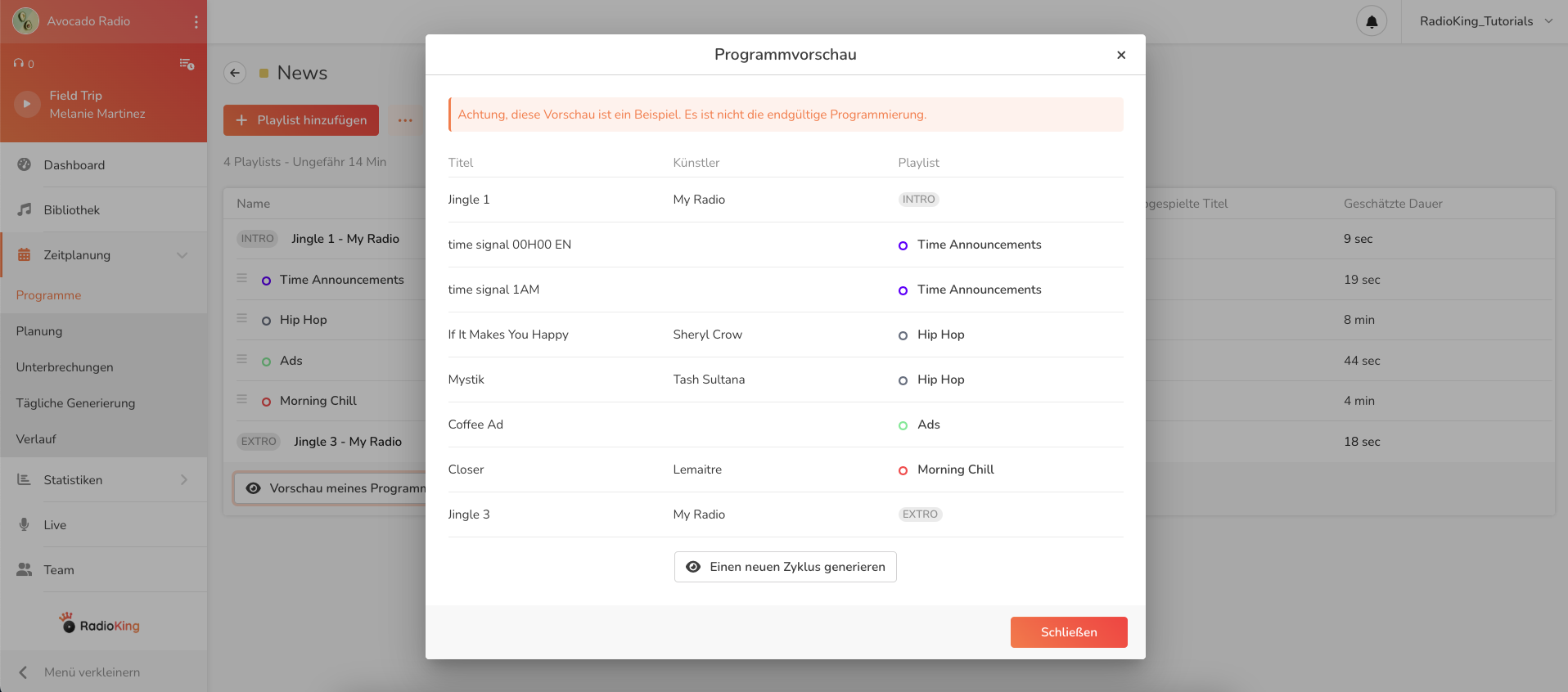Click the EXTRO tag in background list
Viewport: 1568px width, 692px height.
pos(259,442)
